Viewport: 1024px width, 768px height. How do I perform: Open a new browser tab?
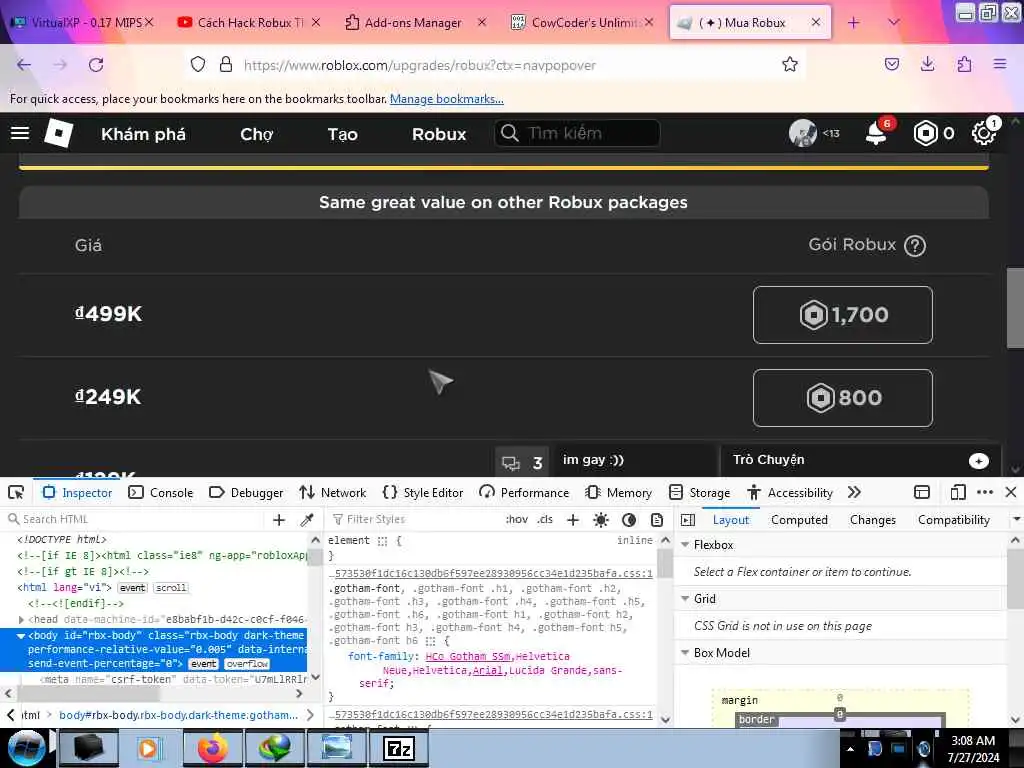coord(853,23)
